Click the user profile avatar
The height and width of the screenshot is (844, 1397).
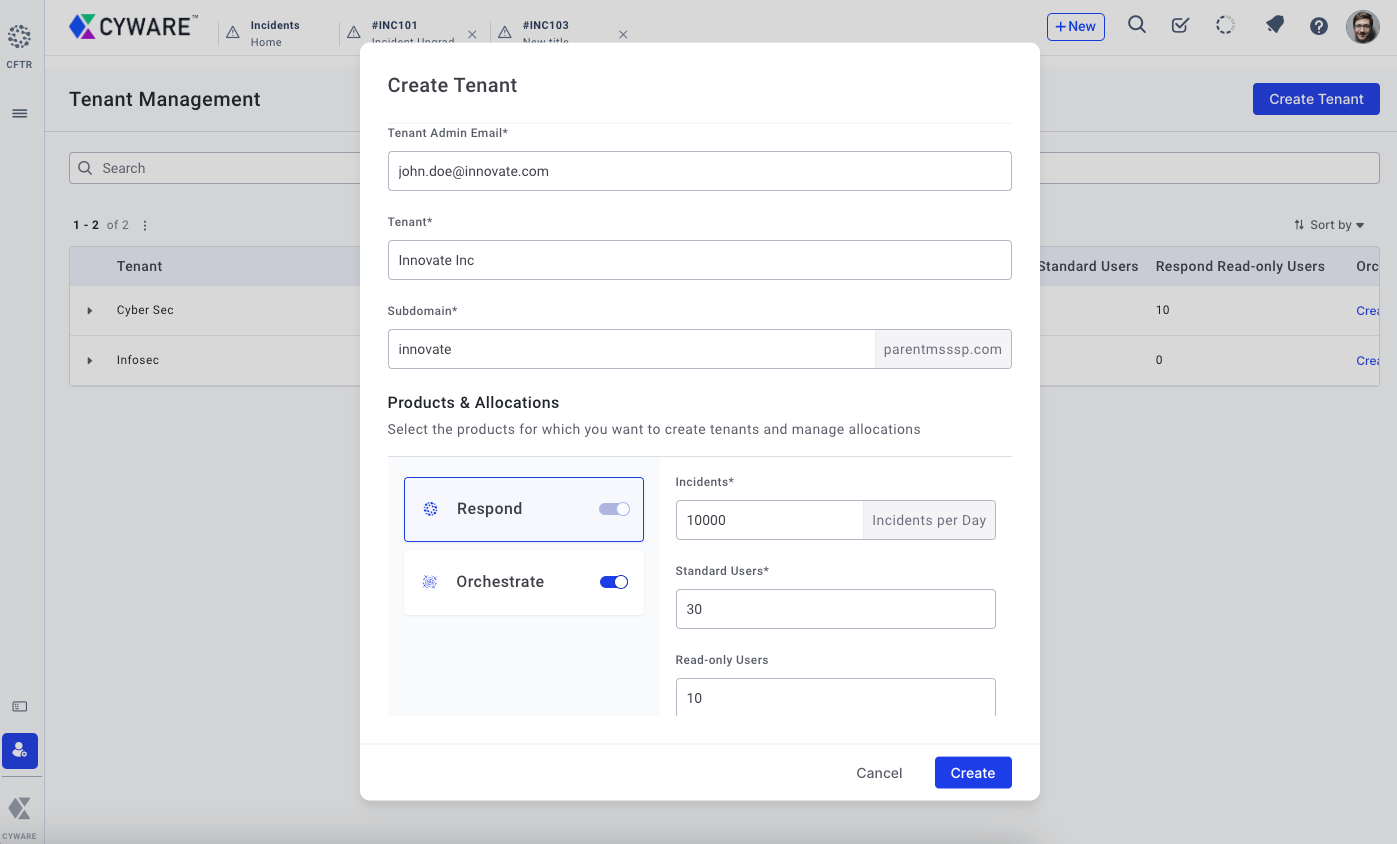tap(1362, 27)
